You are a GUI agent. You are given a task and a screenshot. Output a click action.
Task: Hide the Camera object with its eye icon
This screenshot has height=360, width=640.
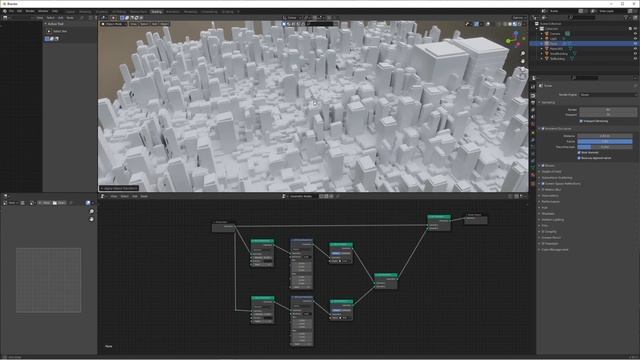635,34
